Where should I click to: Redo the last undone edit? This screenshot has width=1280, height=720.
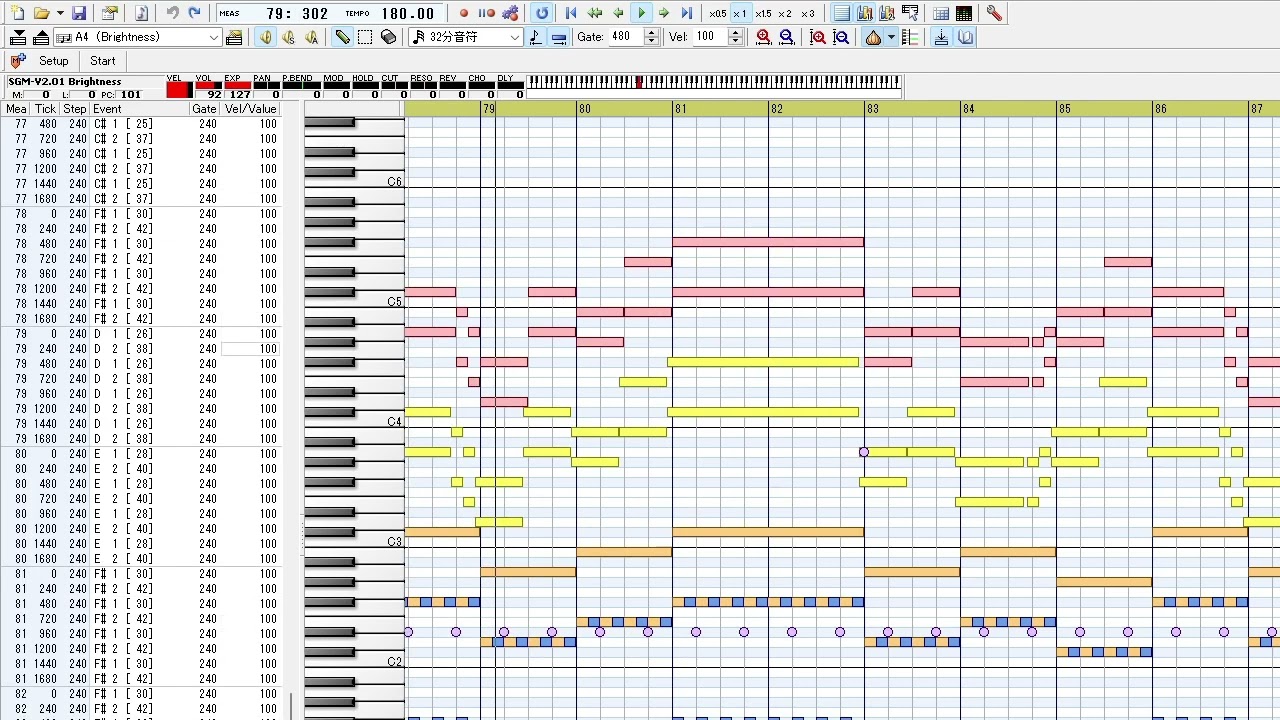pos(195,13)
